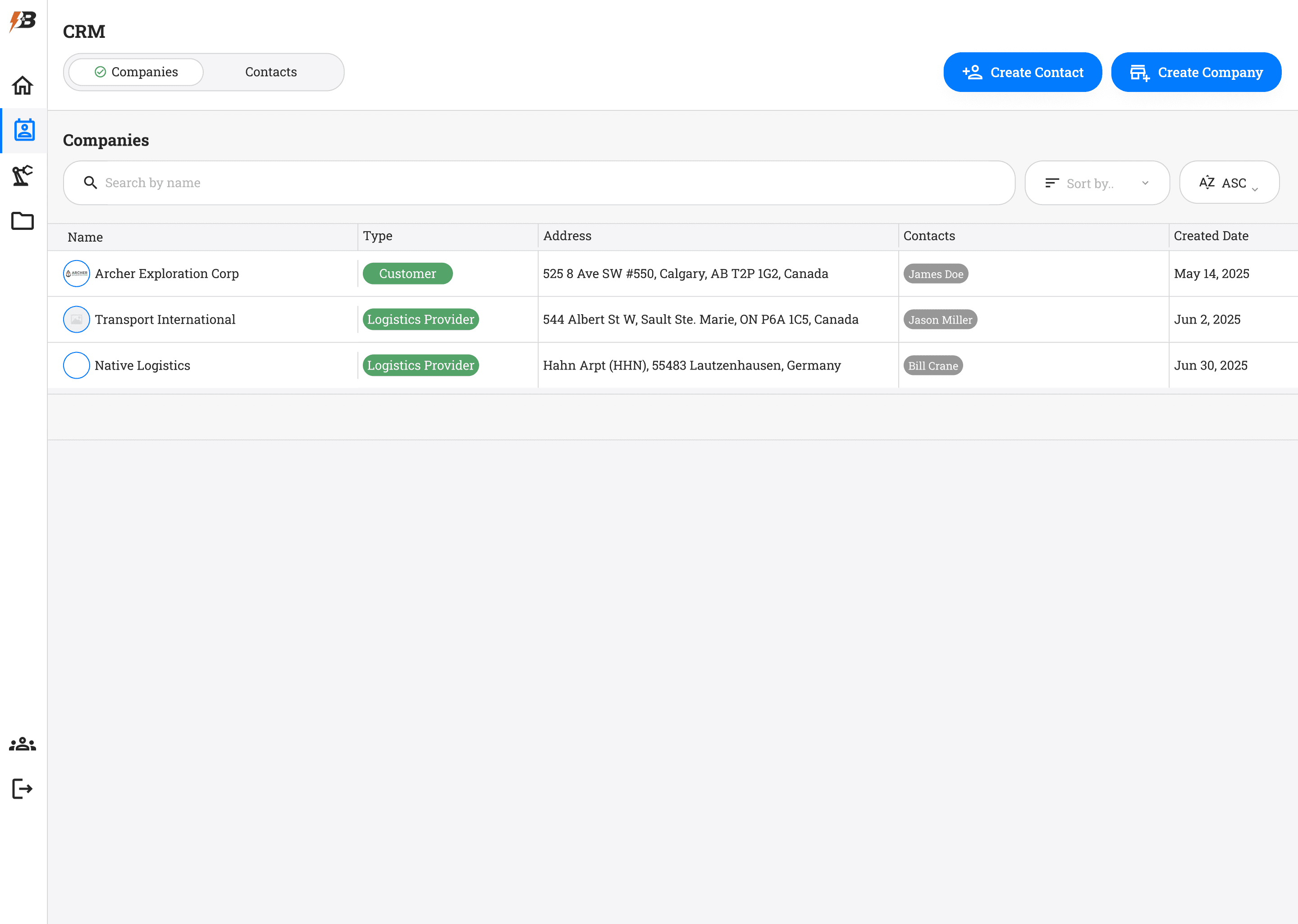
Task: Click the logout icon at sidebar bottom
Action: coord(23,789)
